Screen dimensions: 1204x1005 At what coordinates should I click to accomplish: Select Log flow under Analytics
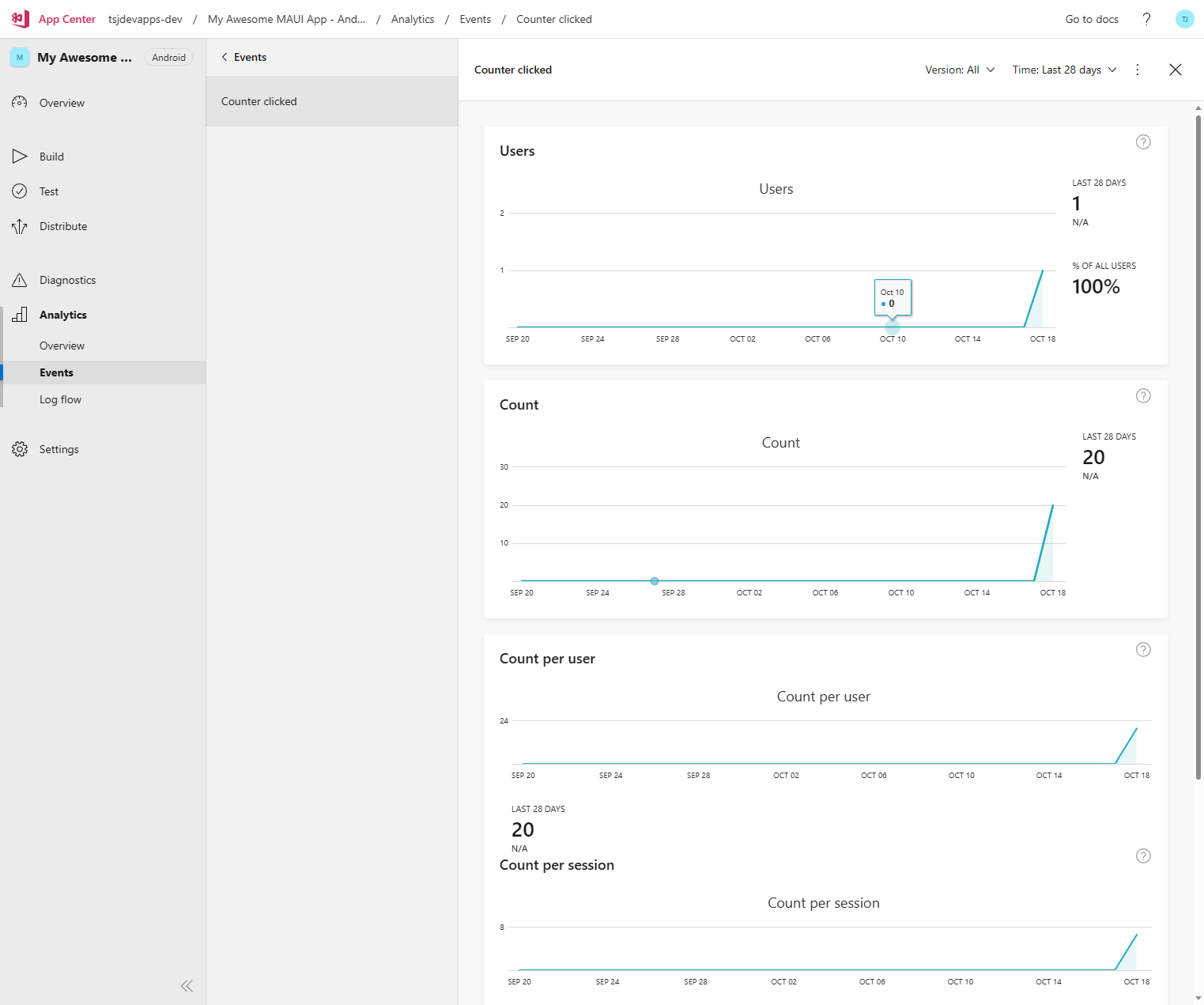coord(60,399)
